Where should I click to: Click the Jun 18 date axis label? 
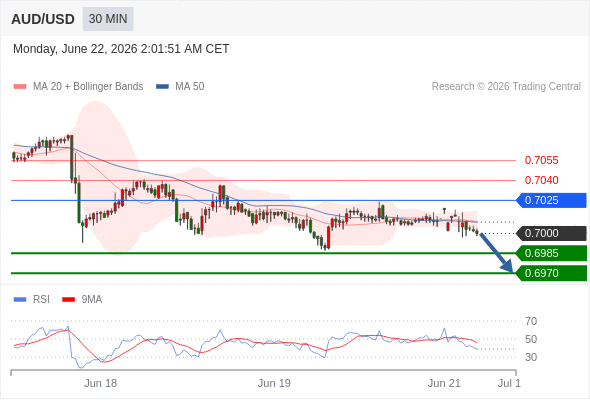(x=100, y=383)
